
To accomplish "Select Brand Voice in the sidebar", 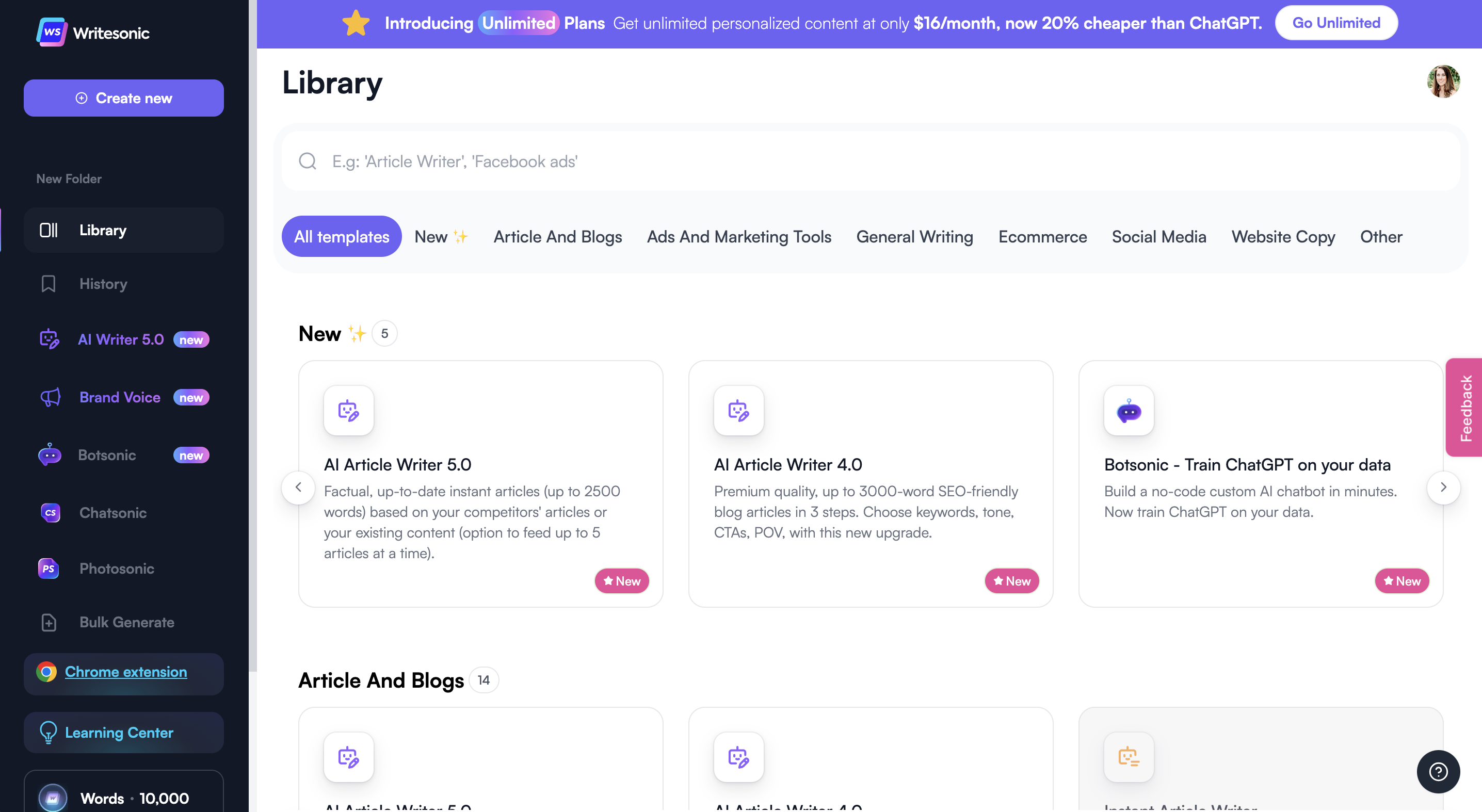I will click(x=119, y=397).
